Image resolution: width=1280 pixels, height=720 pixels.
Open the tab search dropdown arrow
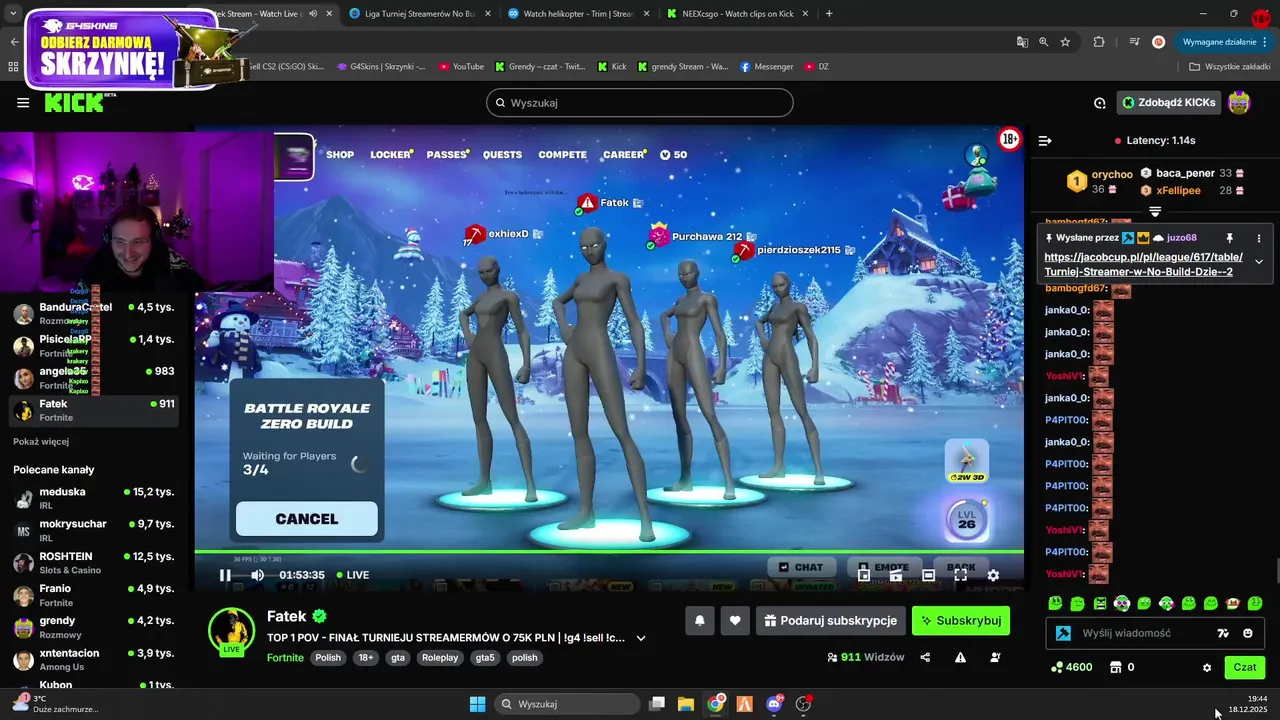point(13,14)
